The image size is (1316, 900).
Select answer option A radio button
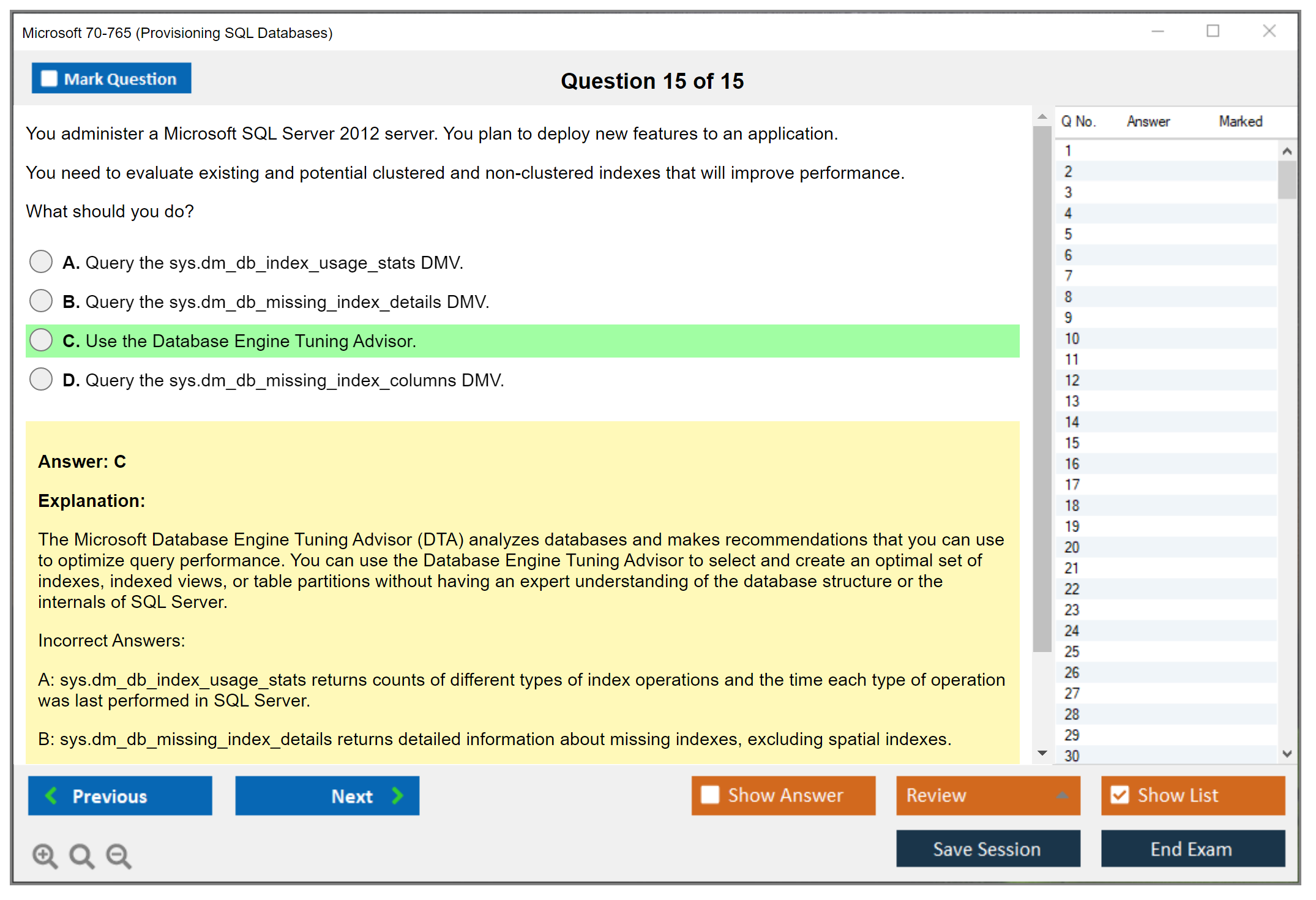pyautogui.click(x=41, y=262)
